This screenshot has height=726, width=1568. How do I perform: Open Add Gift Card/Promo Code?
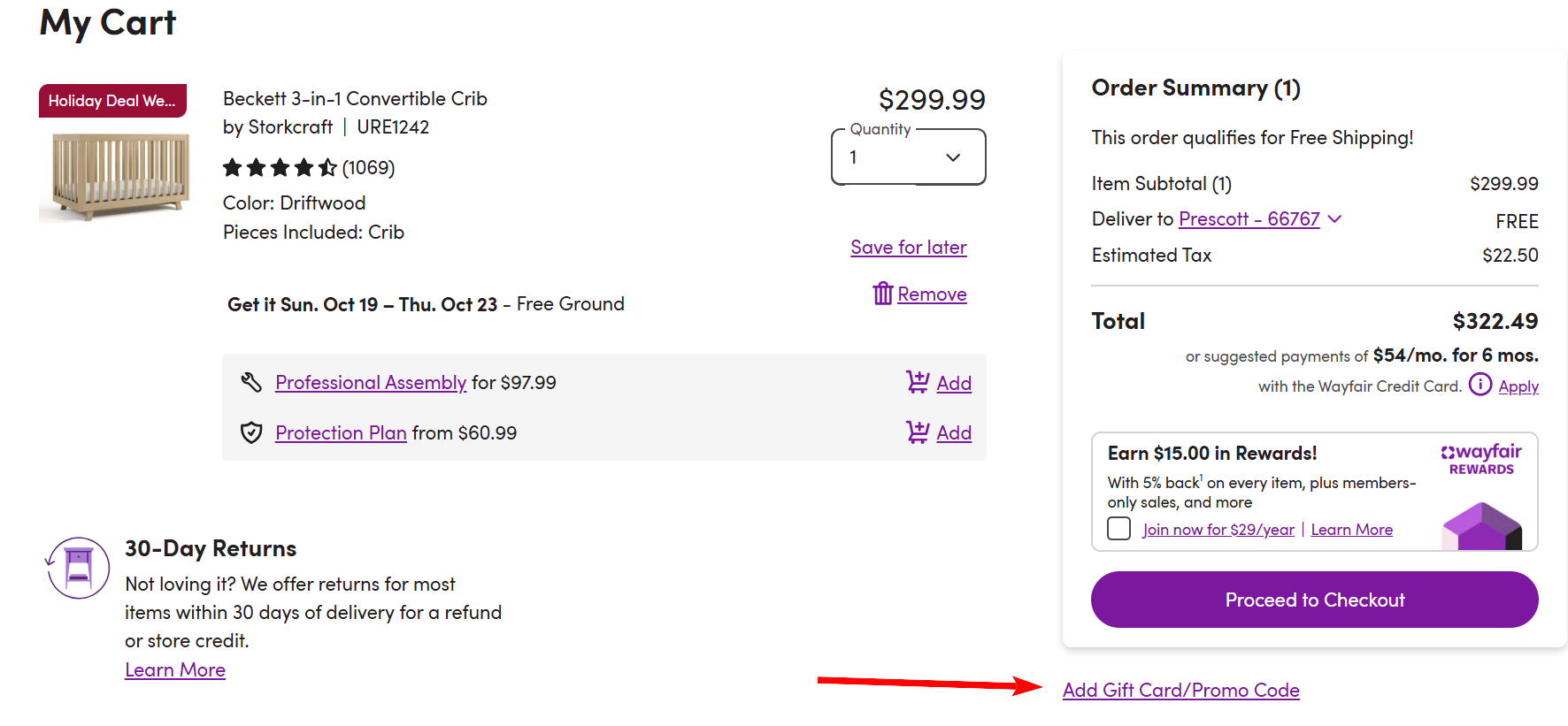click(1180, 690)
